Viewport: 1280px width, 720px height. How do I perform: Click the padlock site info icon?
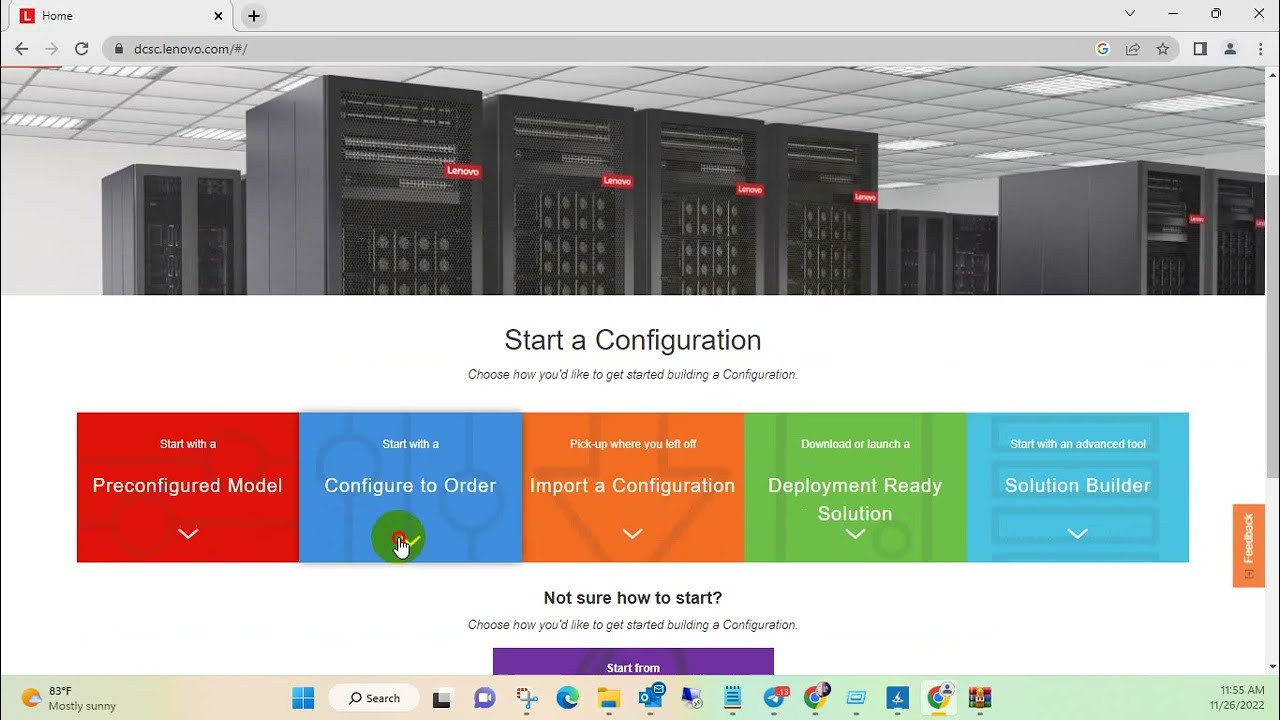point(119,49)
